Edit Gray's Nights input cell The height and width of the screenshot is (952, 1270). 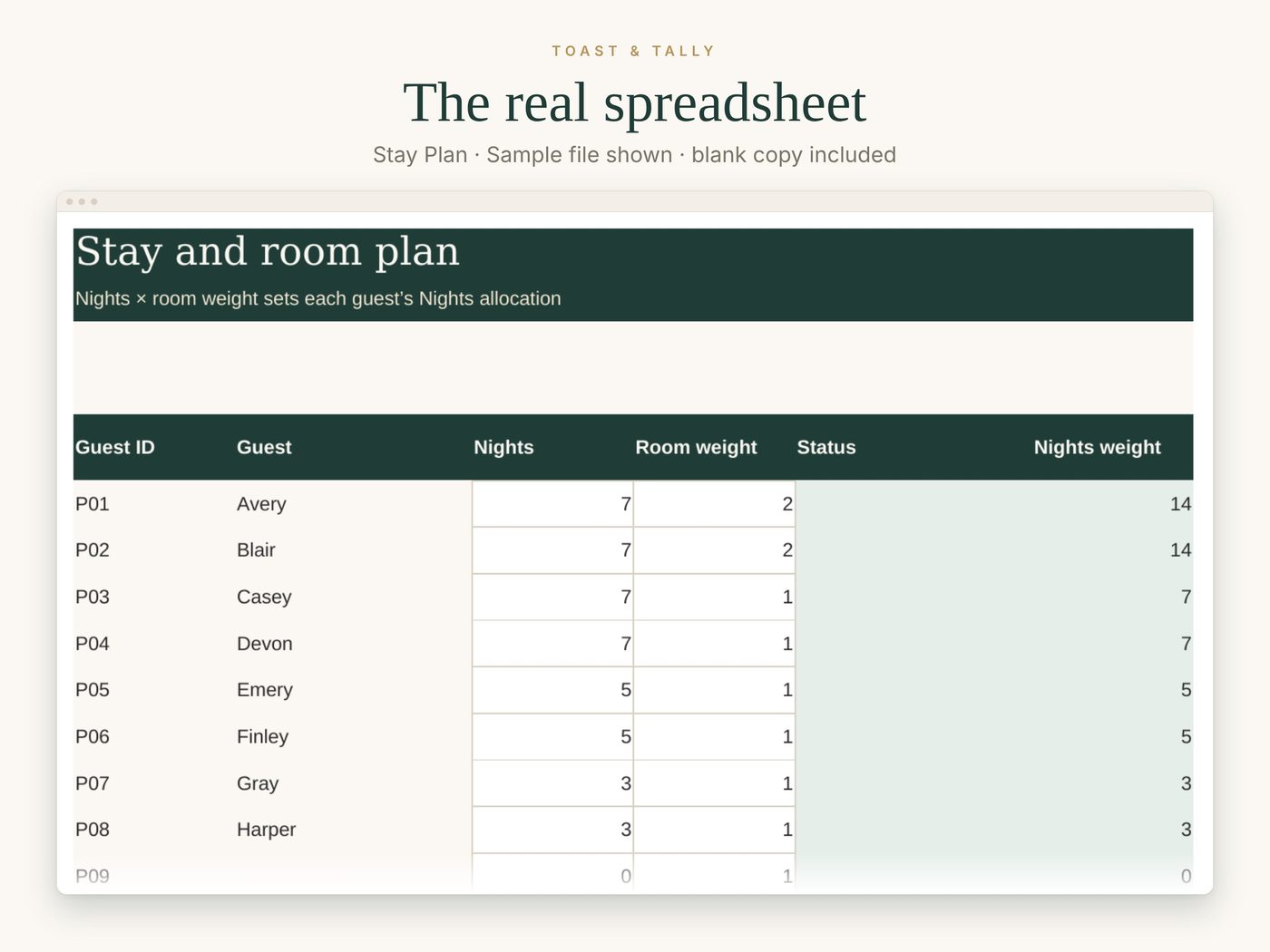552,783
